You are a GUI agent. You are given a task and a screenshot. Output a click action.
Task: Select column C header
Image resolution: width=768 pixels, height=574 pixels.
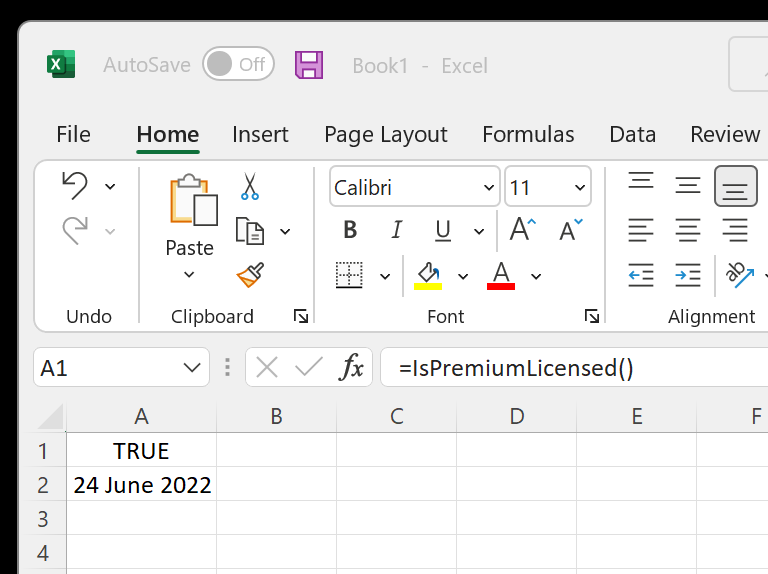396,416
